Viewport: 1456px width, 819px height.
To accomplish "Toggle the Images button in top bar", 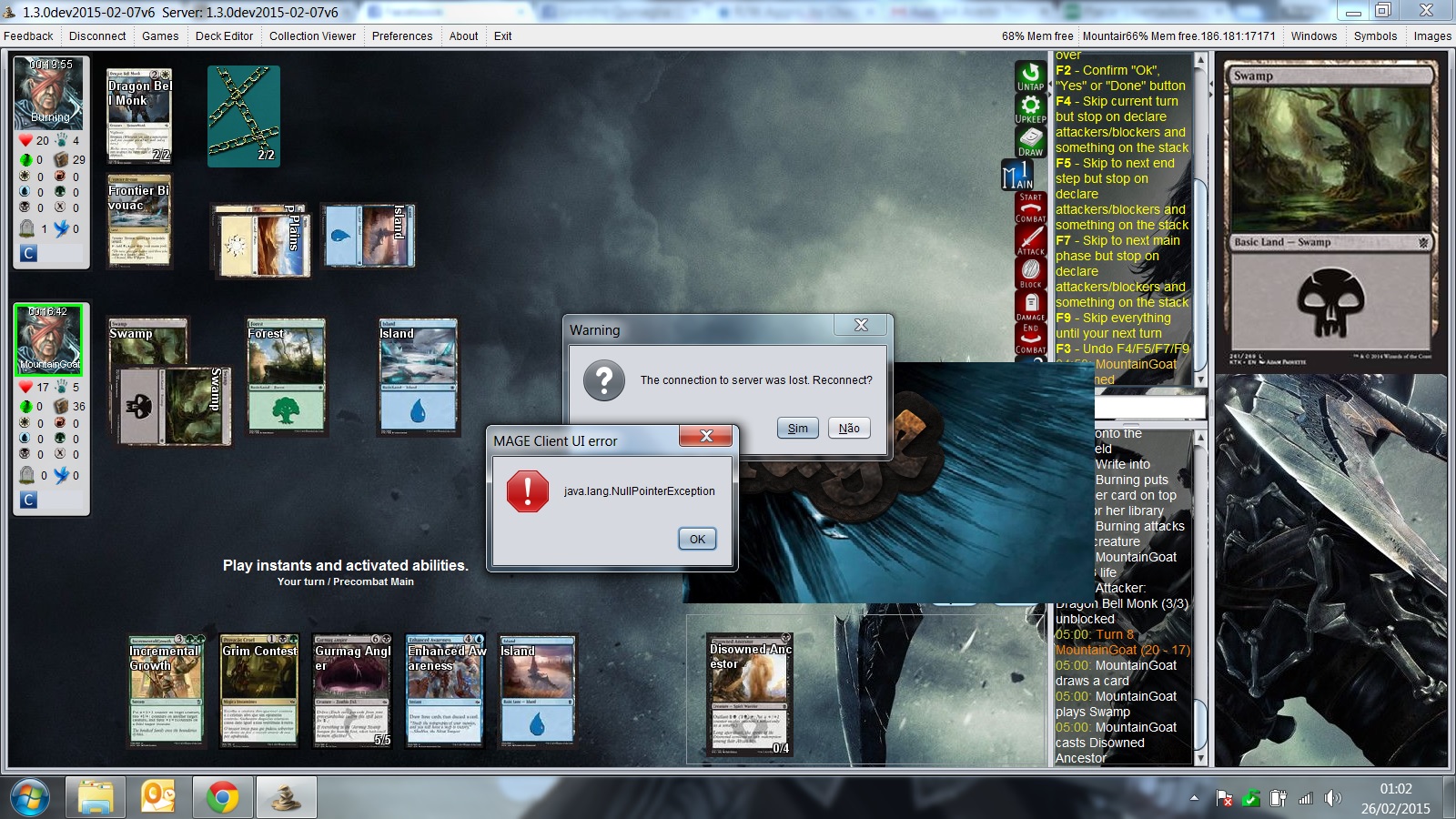I will point(1432,36).
